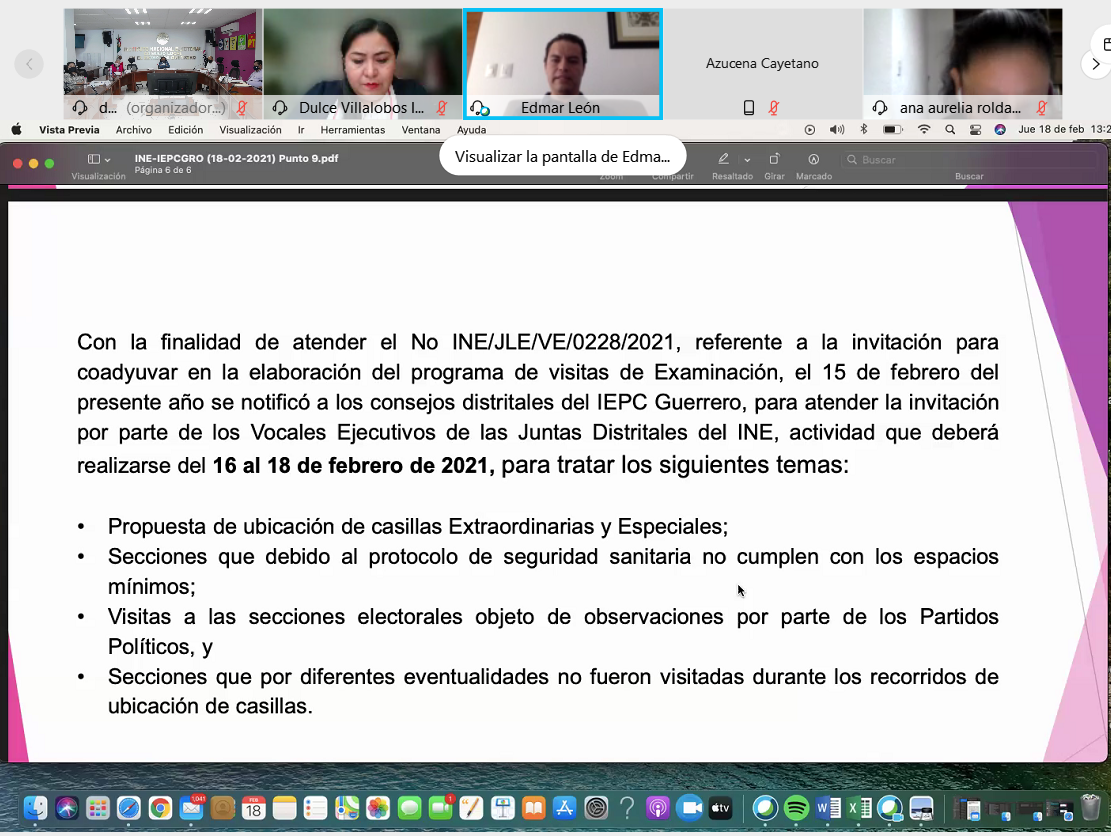Viewport: 1111px width, 836px height.
Task: Click the Resaltado highlight pen icon
Action: (723, 159)
